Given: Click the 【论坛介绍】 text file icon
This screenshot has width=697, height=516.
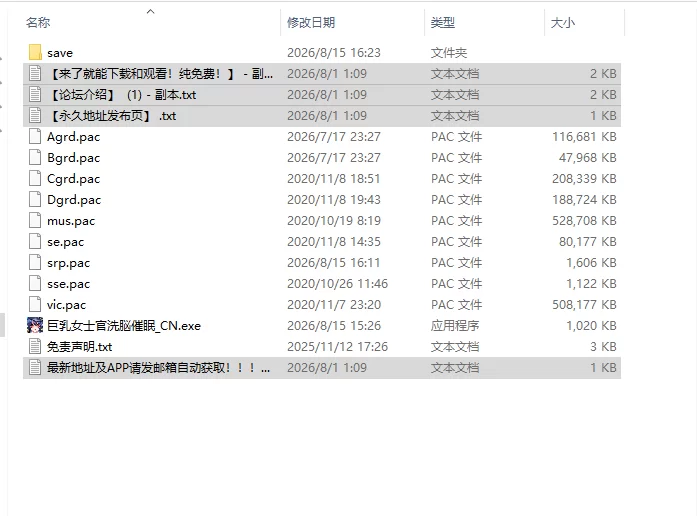Looking at the screenshot, I should coord(35,94).
